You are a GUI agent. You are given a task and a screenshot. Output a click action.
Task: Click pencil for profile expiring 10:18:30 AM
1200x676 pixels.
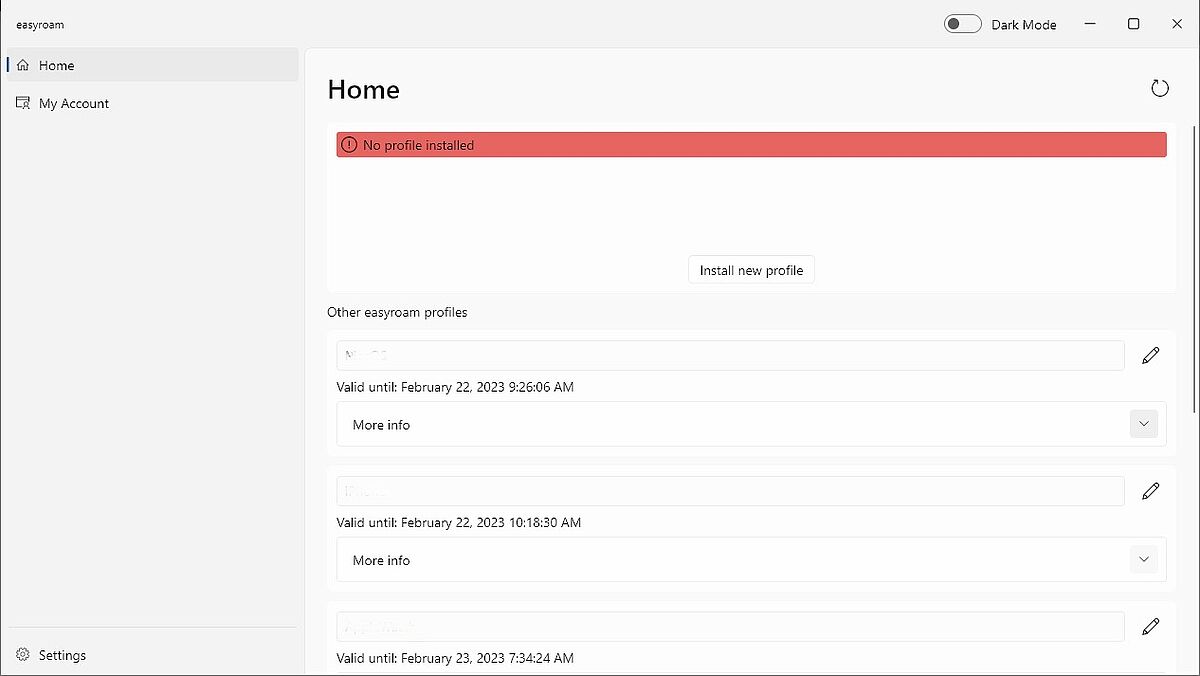[x=1151, y=491]
